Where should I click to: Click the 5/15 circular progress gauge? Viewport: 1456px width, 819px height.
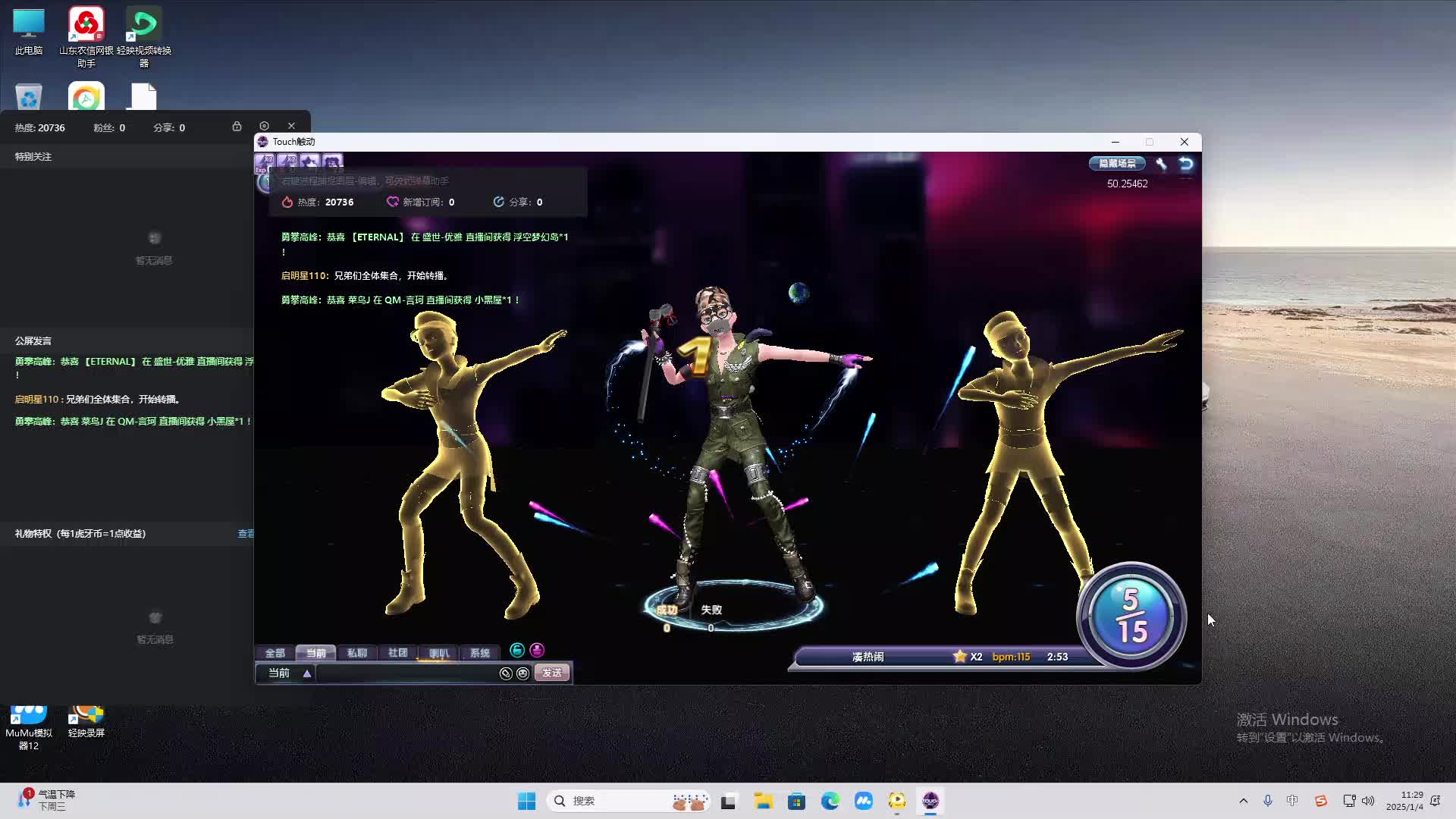[x=1131, y=616]
